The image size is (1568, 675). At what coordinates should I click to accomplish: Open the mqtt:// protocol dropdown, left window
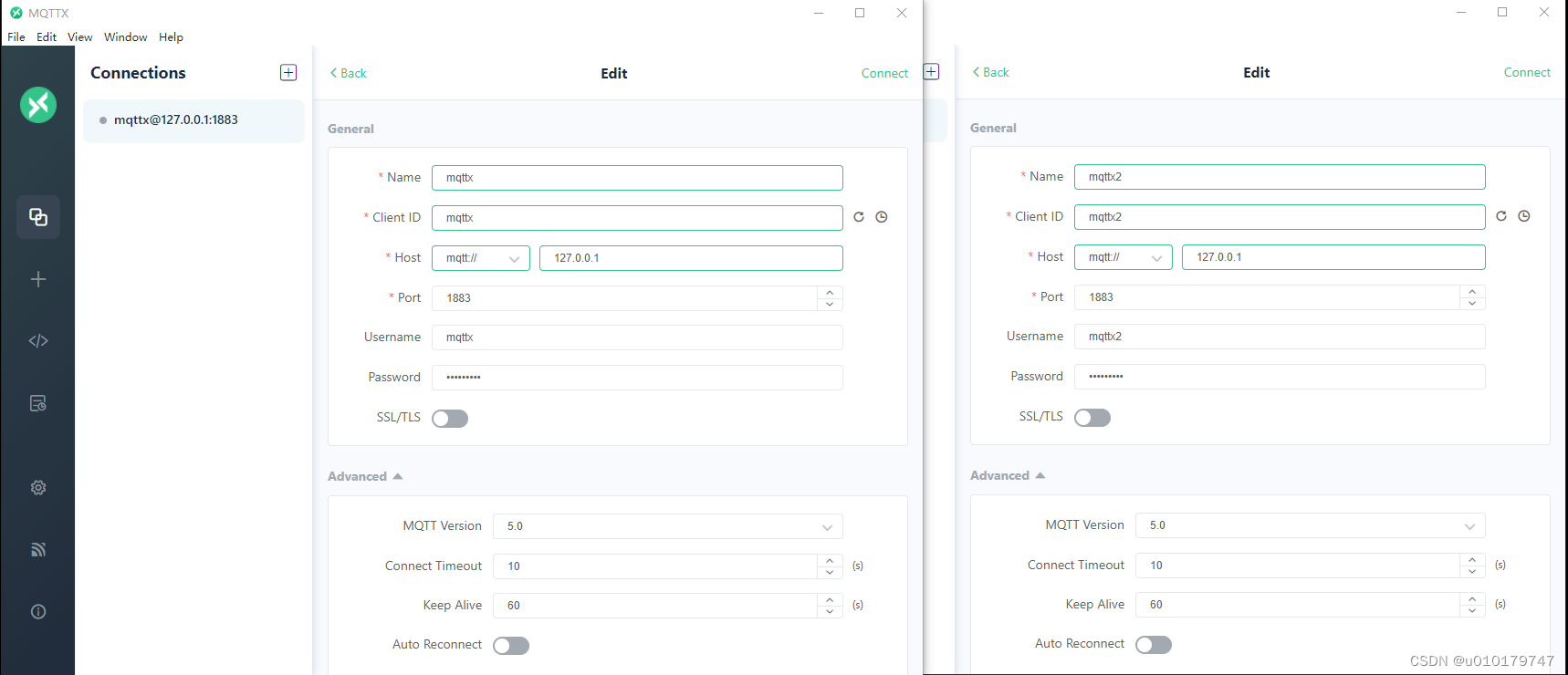pos(481,258)
